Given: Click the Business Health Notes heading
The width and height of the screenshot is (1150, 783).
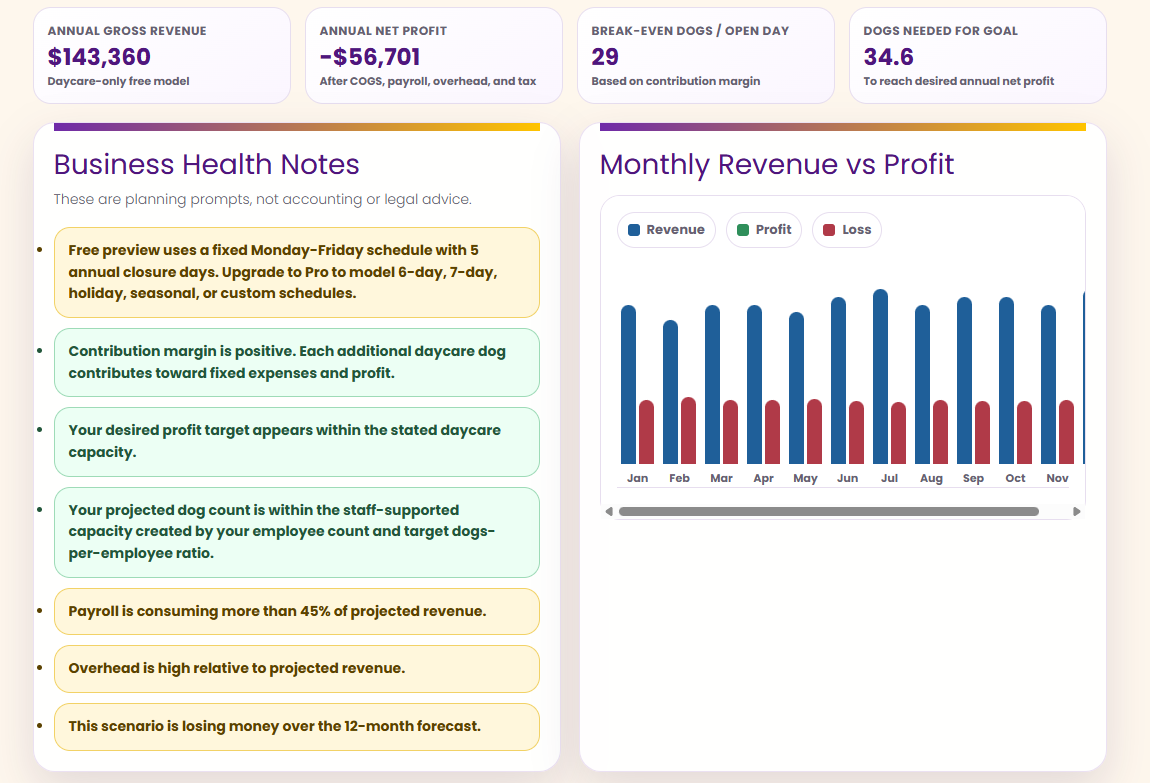Looking at the screenshot, I should (207, 164).
